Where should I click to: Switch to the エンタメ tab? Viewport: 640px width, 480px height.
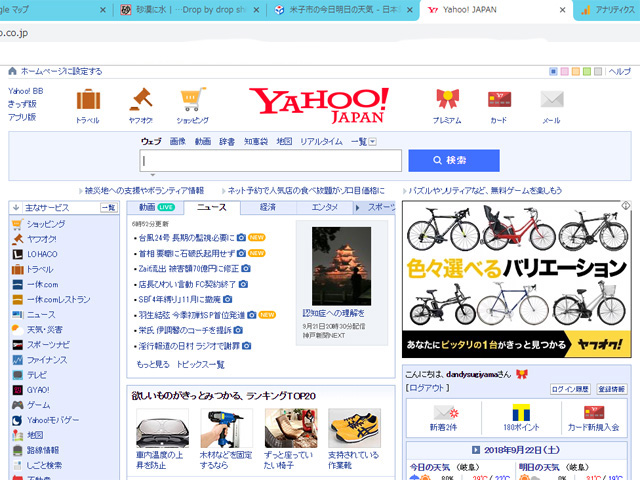(324, 207)
